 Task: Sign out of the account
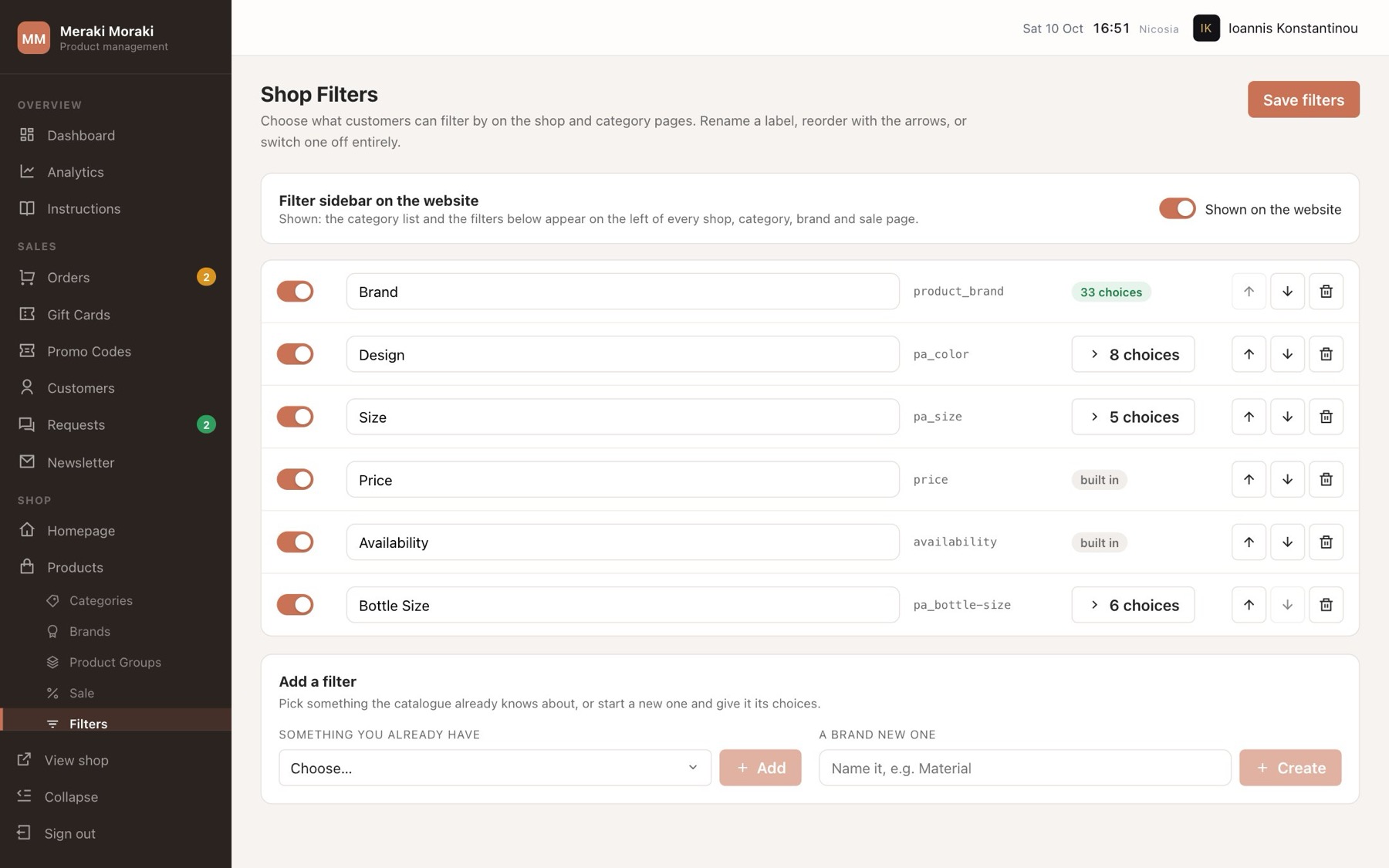(116, 833)
